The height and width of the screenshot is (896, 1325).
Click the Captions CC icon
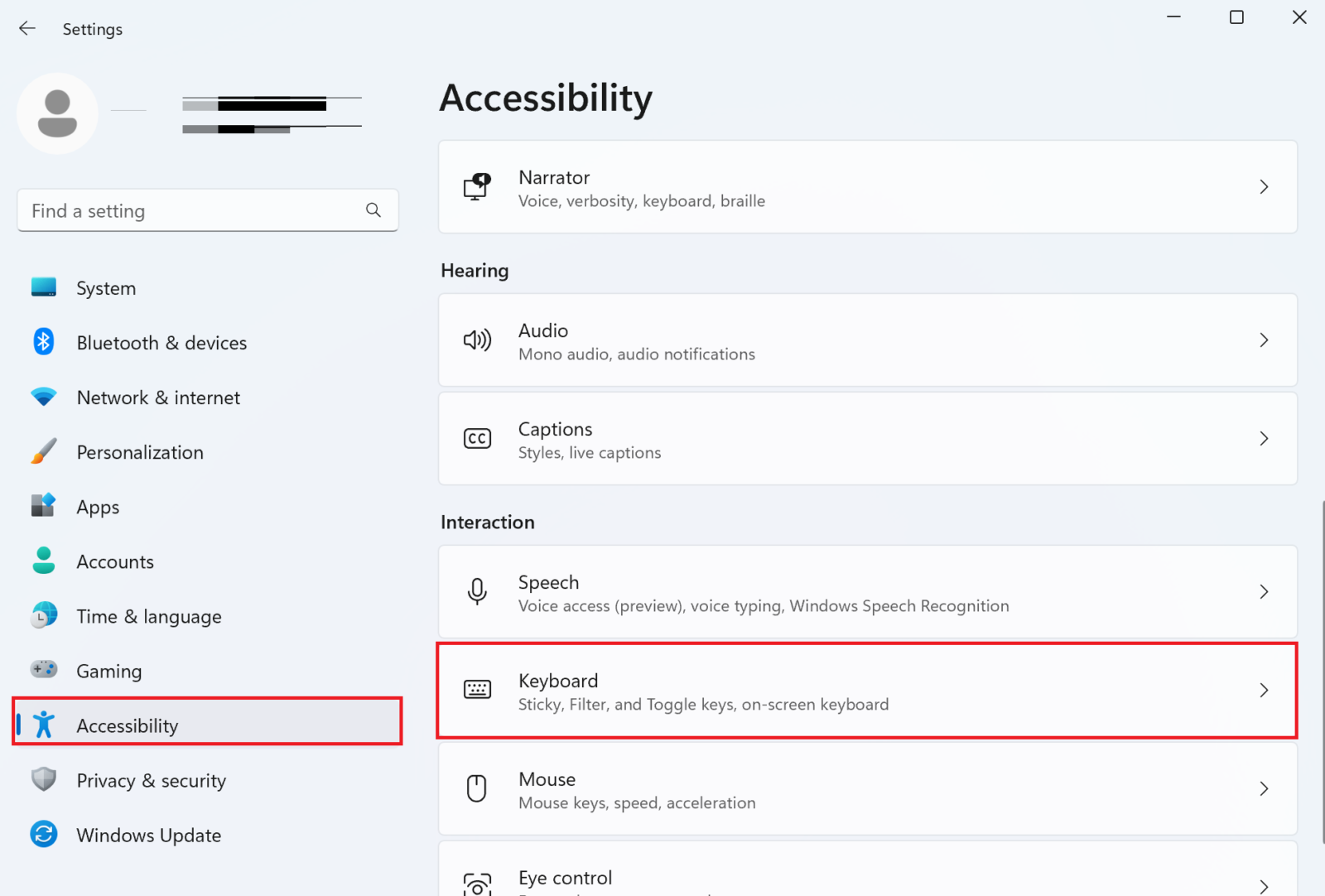pyautogui.click(x=477, y=439)
